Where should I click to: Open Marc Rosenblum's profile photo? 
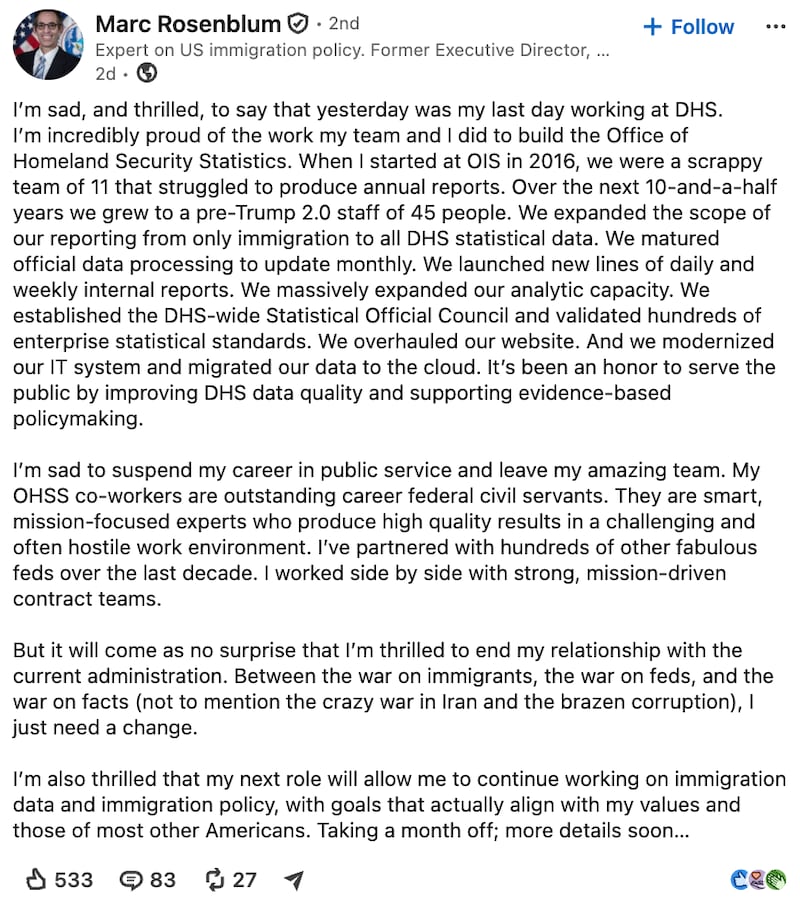[48, 44]
